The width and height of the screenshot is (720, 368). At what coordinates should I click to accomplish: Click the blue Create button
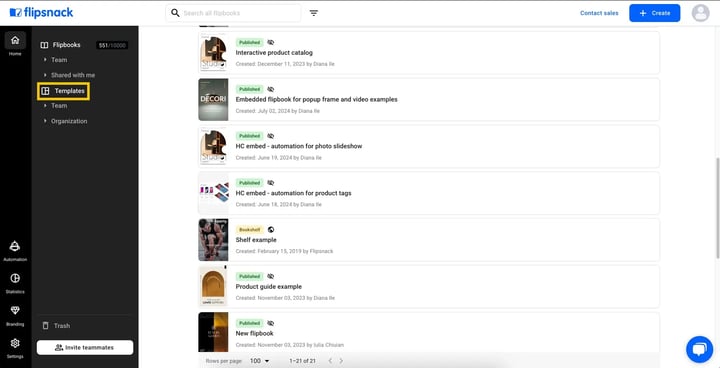654,13
